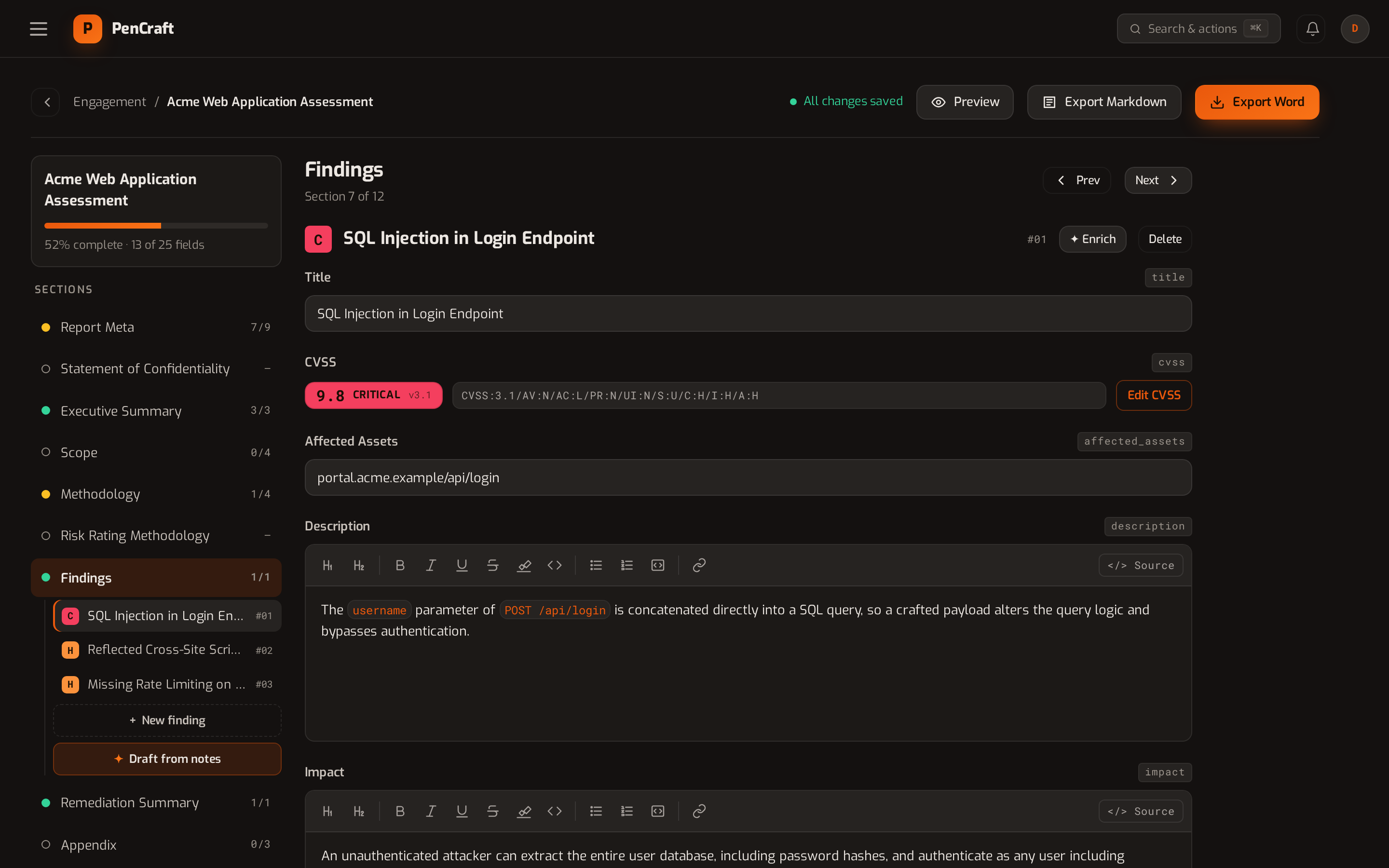Toggle italic in Impact editor
1389x868 pixels.
(x=431, y=811)
